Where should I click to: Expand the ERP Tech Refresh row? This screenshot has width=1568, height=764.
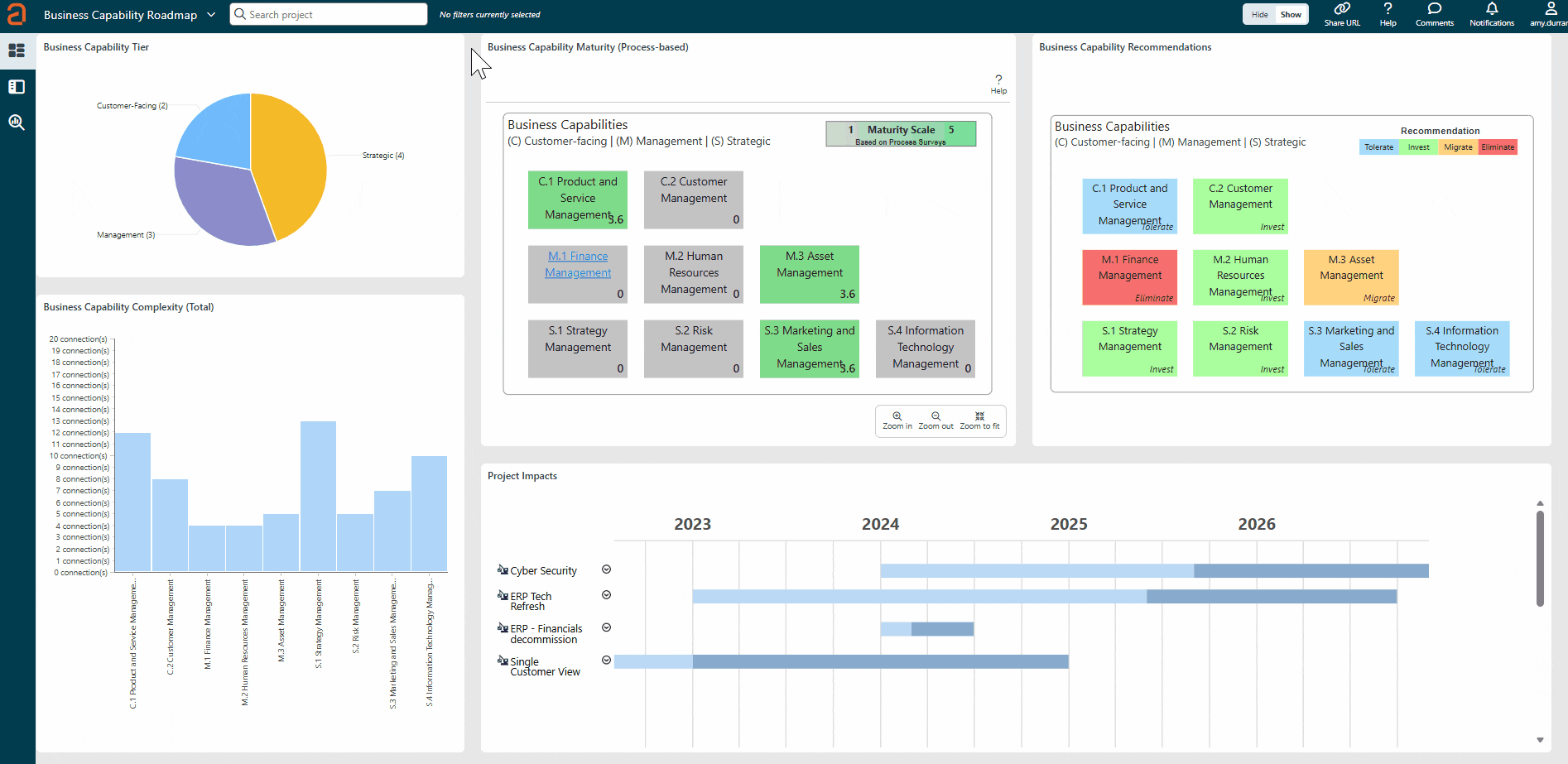606,595
